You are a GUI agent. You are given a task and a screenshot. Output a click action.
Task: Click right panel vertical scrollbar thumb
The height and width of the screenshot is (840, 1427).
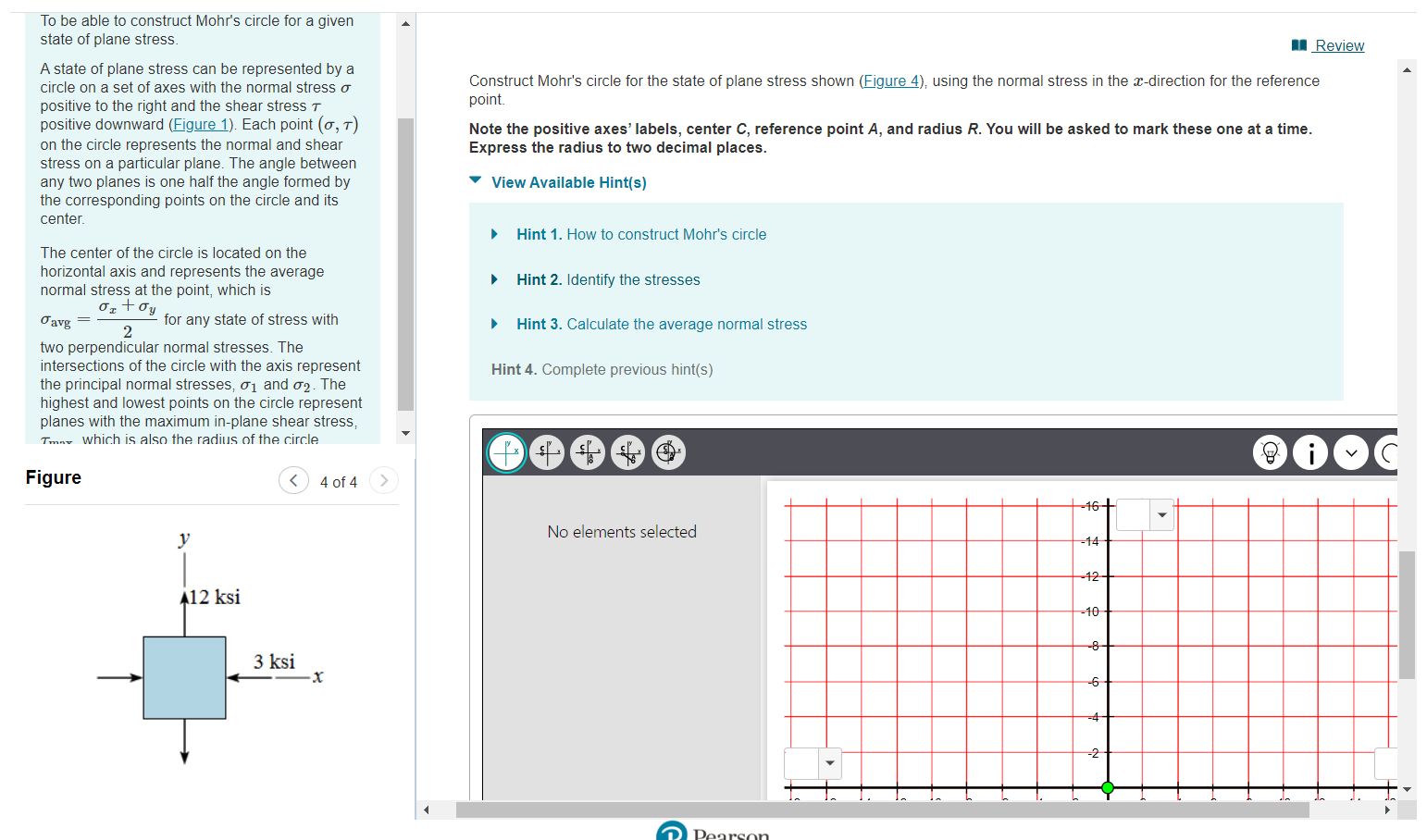tap(1408, 615)
